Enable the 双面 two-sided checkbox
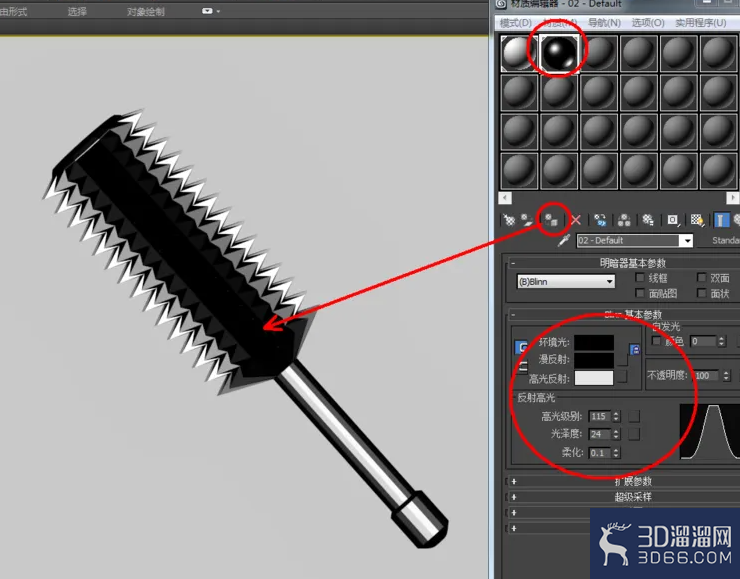The width and height of the screenshot is (740, 579). pyautogui.click(x=702, y=277)
